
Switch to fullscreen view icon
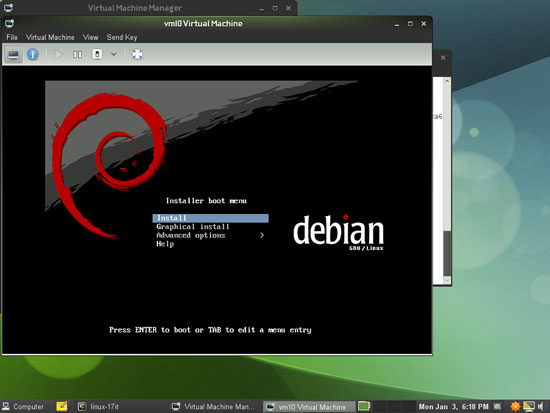point(137,54)
